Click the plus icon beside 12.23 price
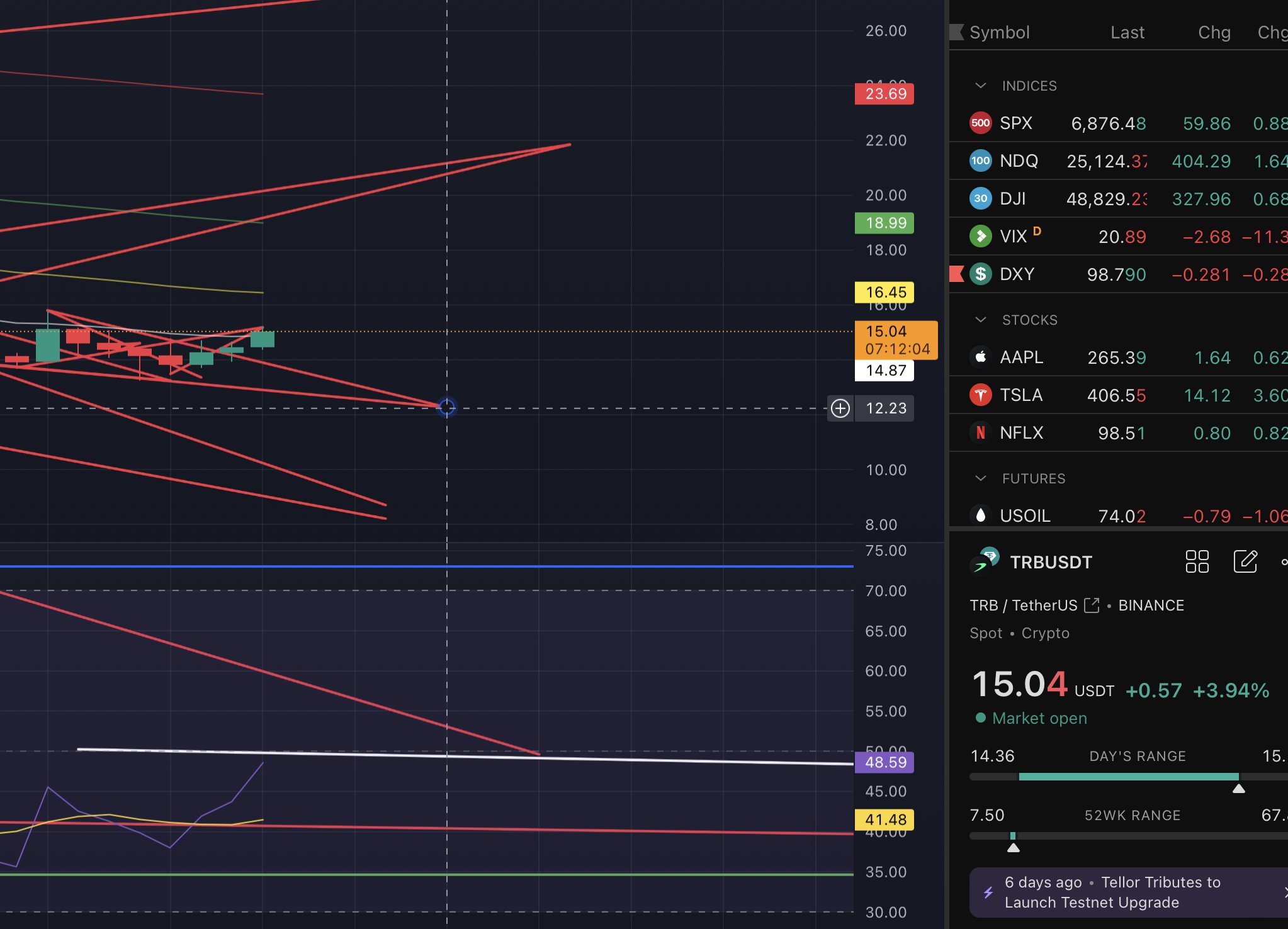This screenshot has width=1288, height=929. (840, 408)
